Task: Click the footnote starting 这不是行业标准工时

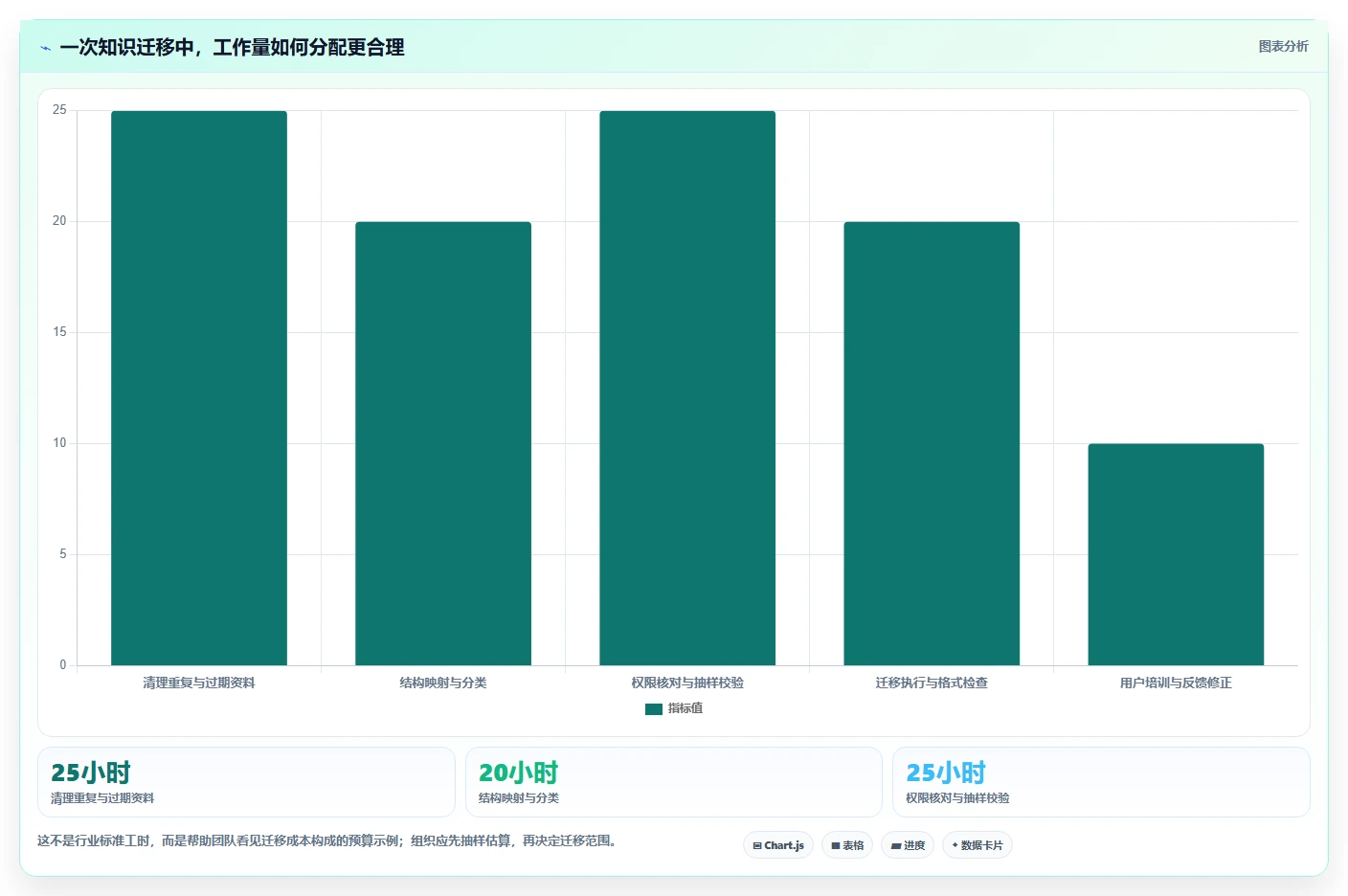Action: (330, 840)
